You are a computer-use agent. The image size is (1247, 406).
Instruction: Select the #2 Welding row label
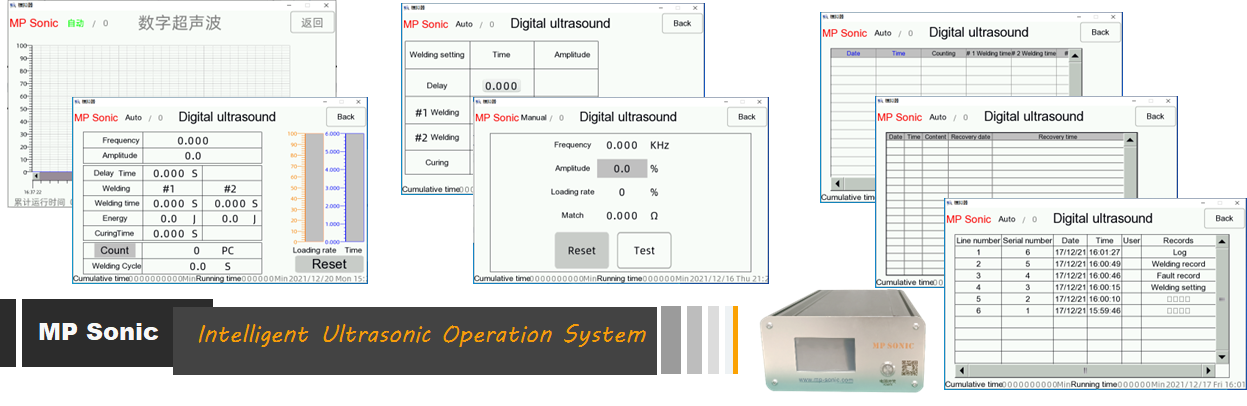pyautogui.click(x=437, y=137)
